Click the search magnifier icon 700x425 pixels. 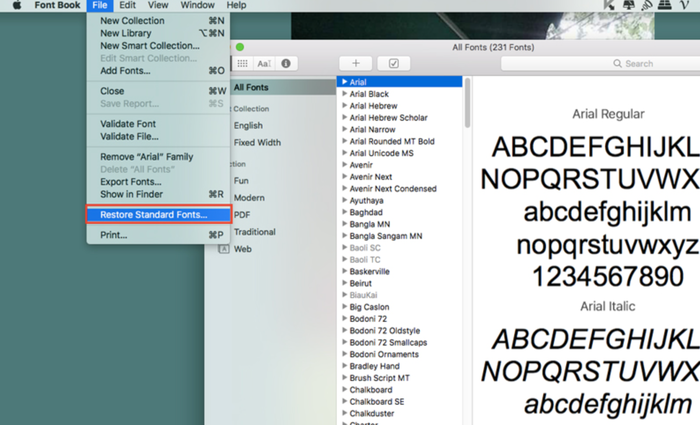pyautogui.click(x=617, y=63)
